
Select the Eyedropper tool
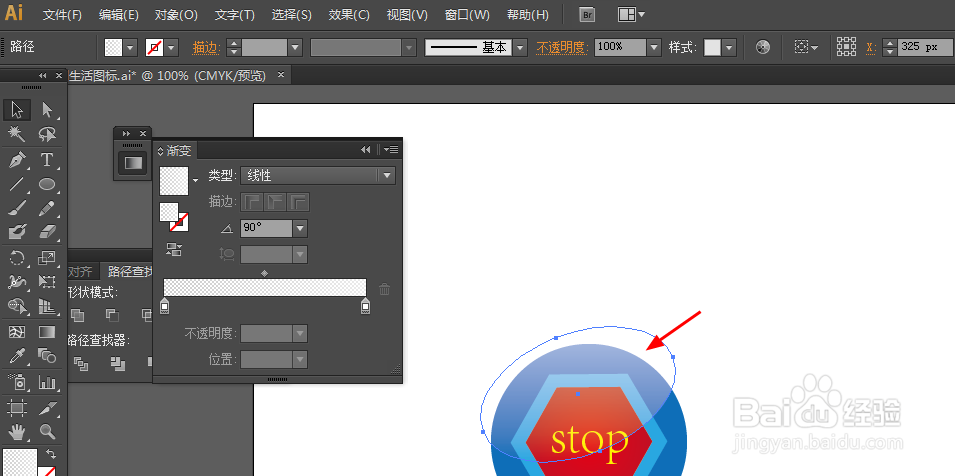[17, 356]
